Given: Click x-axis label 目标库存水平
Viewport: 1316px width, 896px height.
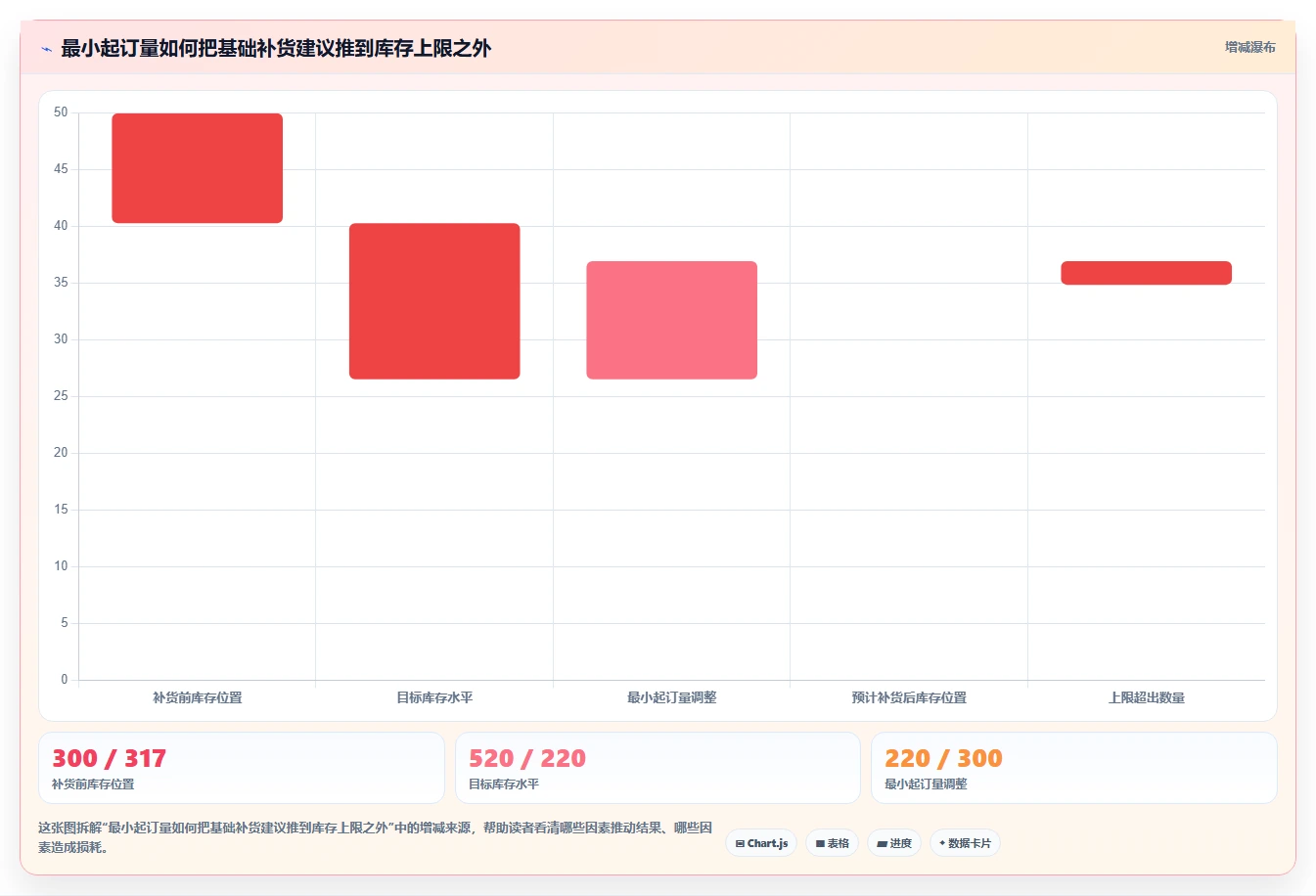Looking at the screenshot, I should pos(434,697).
